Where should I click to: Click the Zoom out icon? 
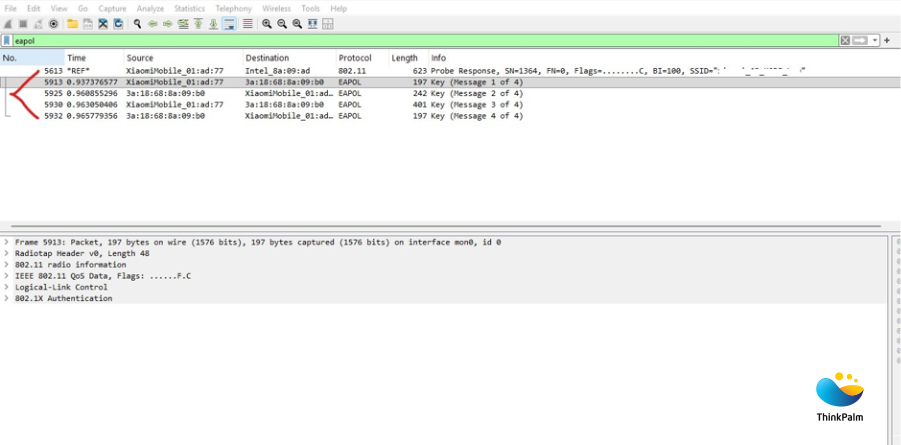[282, 24]
